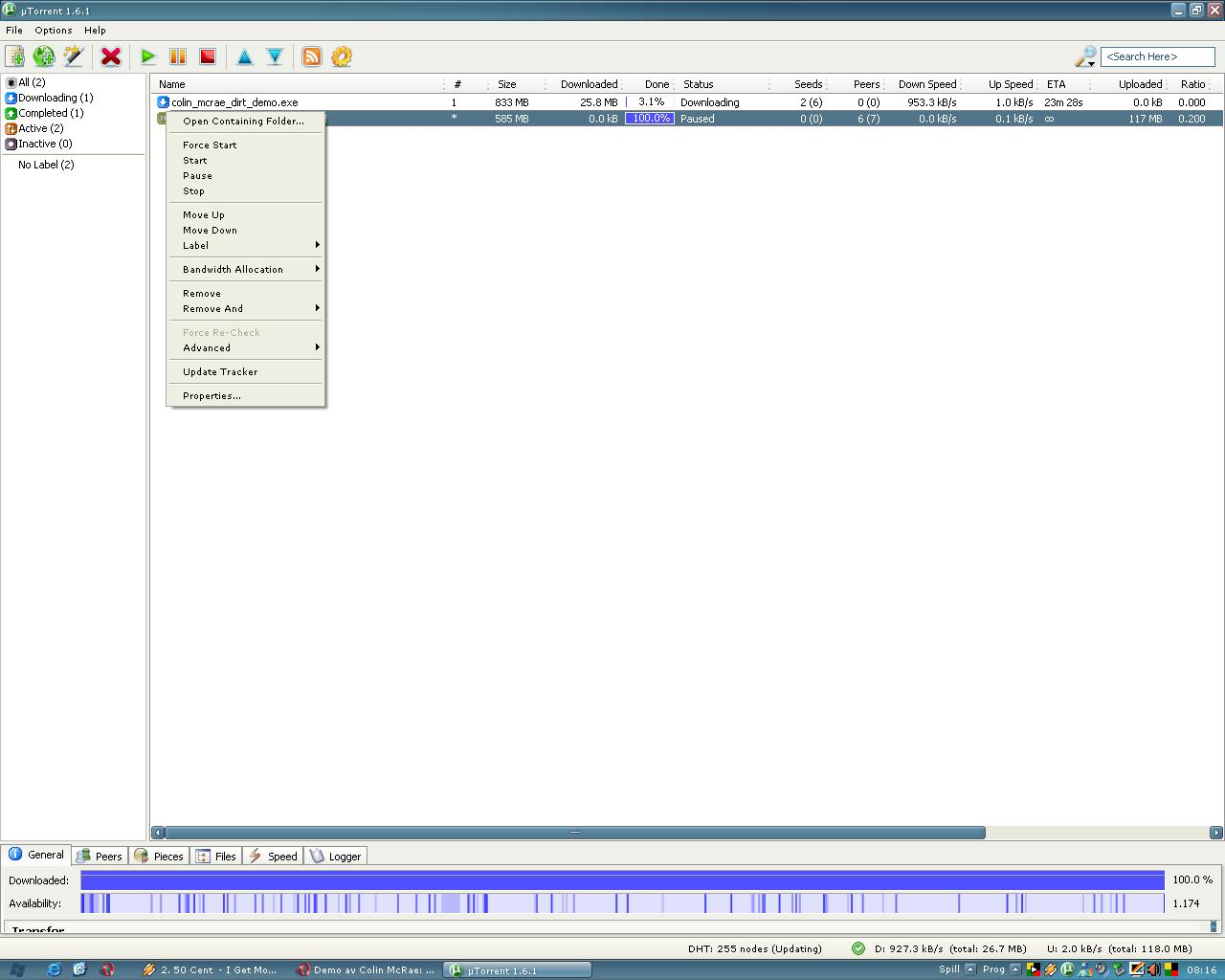
Task: Switch to the Speed tab
Action: coord(273,856)
